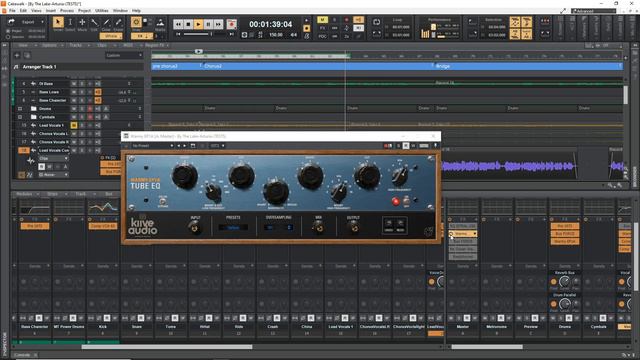
Task: Click the Kiive Audio logo
Action: click(x=142, y=227)
